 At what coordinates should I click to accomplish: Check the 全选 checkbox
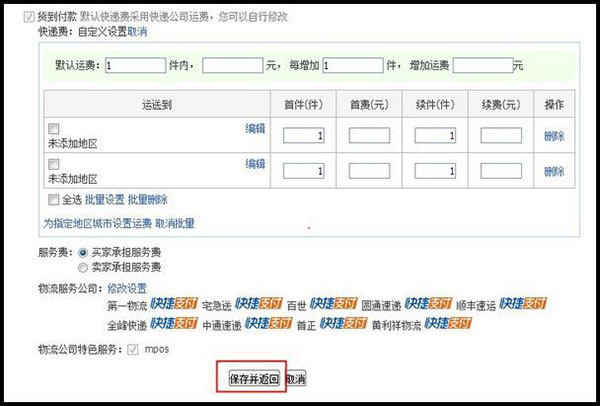coord(54,199)
